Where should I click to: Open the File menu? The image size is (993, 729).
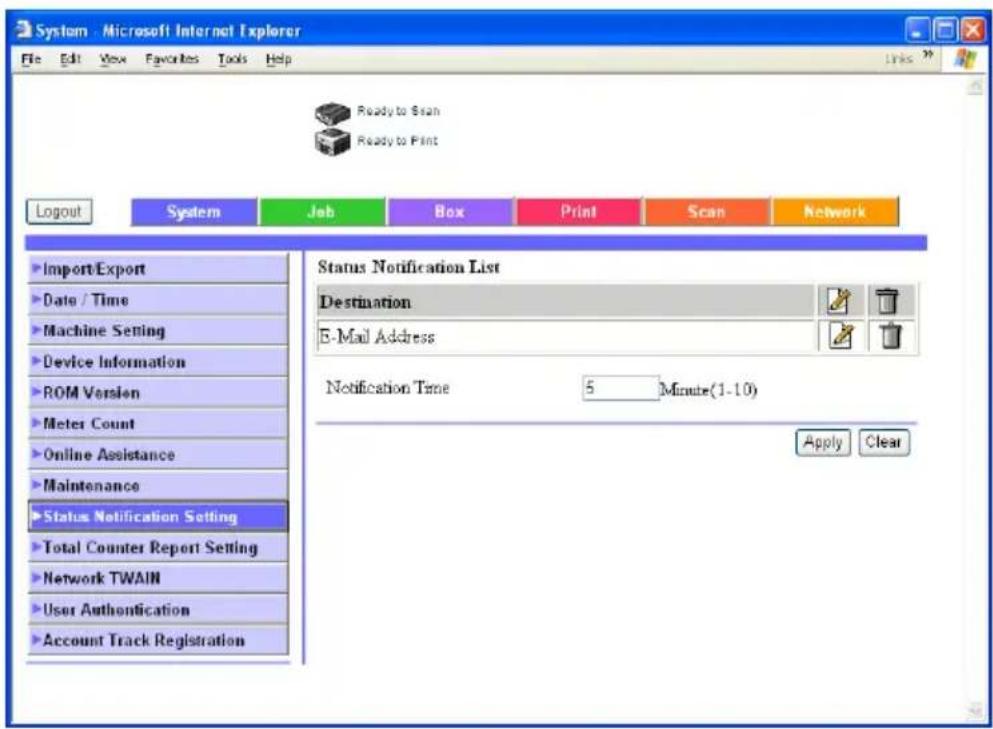(x=31, y=59)
